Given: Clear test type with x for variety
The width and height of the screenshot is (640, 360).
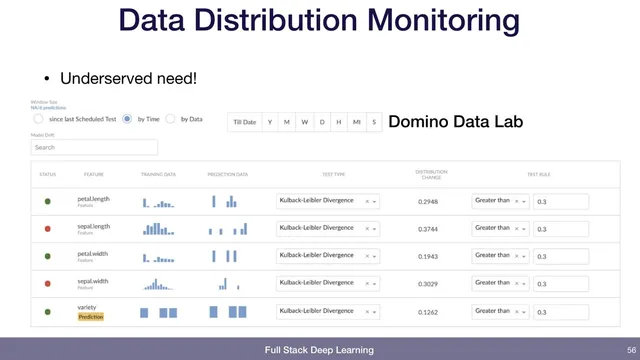Looking at the screenshot, I should 367,312.
